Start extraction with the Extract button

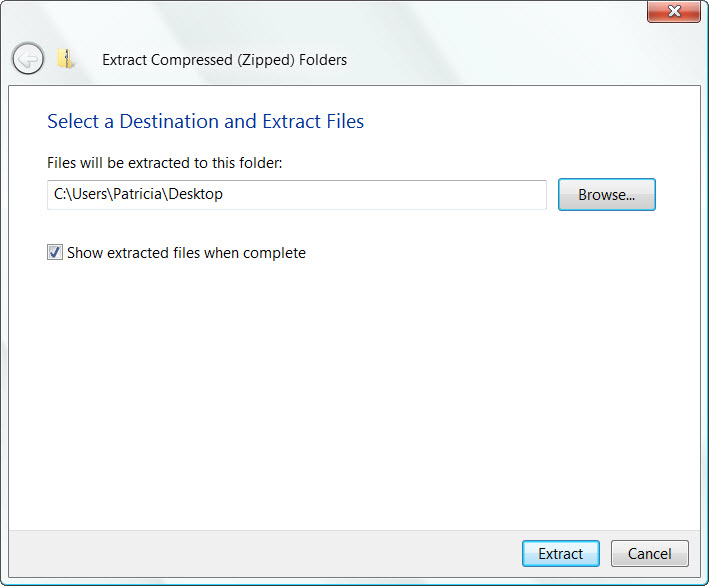pyautogui.click(x=561, y=553)
